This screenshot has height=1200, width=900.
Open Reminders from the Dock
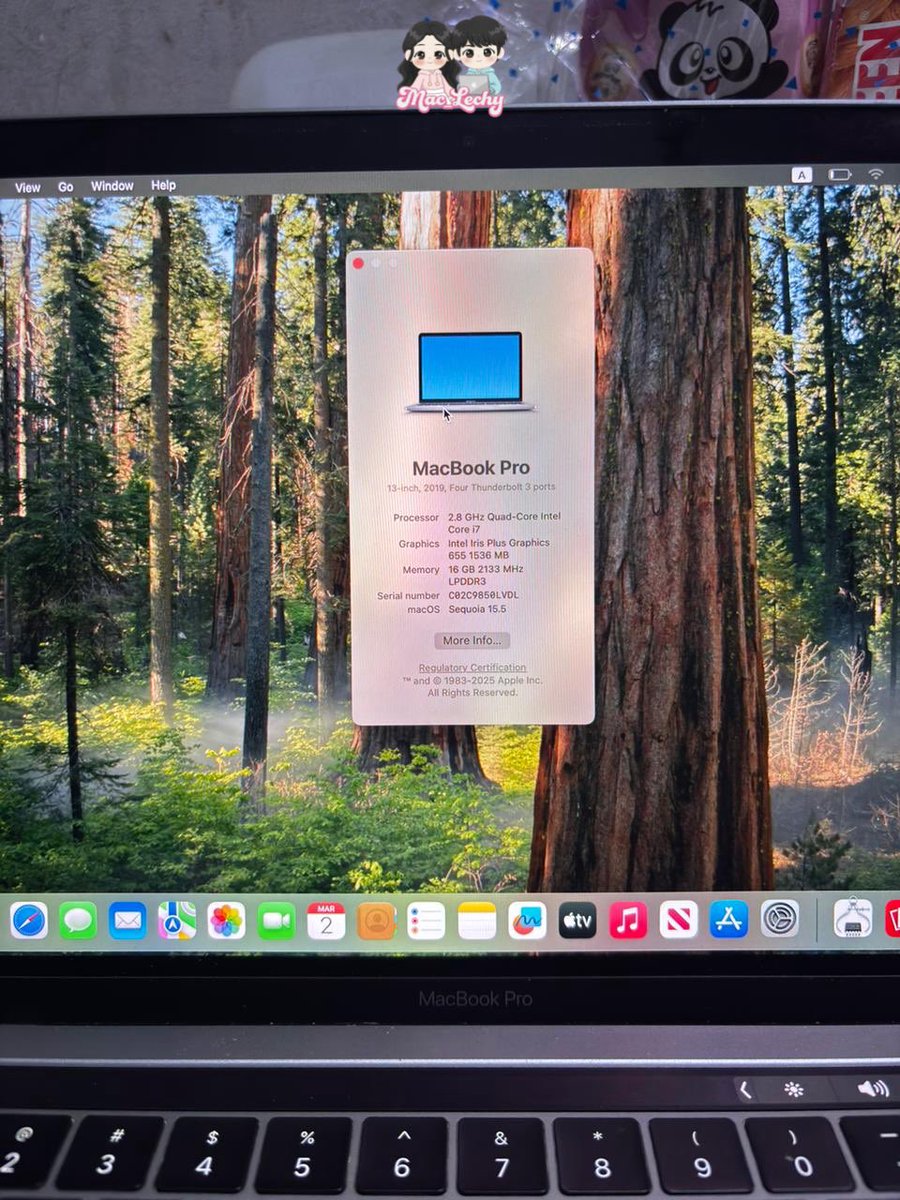[426, 920]
